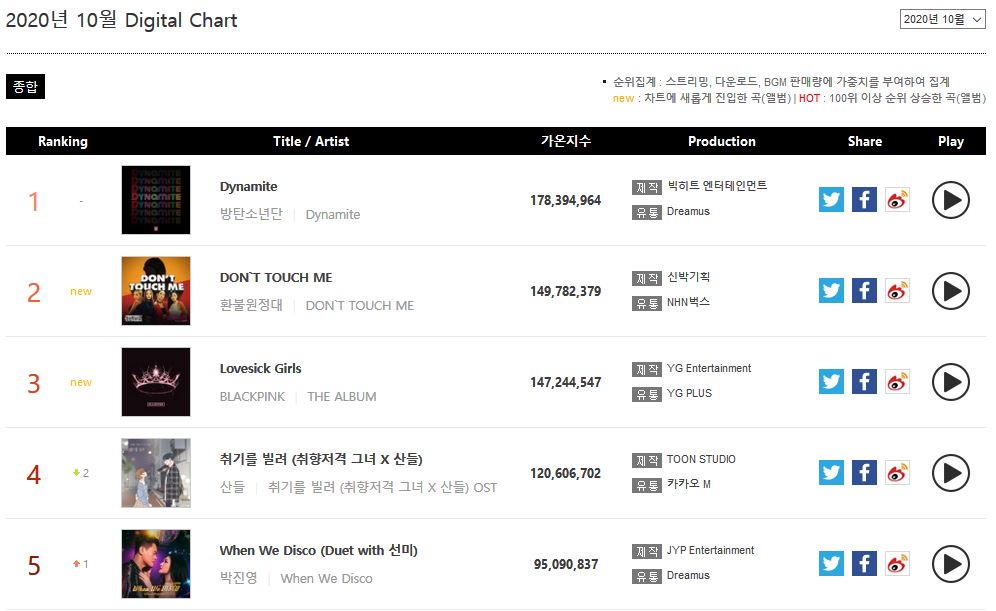
Task: Play Lovesick Girls by BLACKPINK
Action: (950, 382)
